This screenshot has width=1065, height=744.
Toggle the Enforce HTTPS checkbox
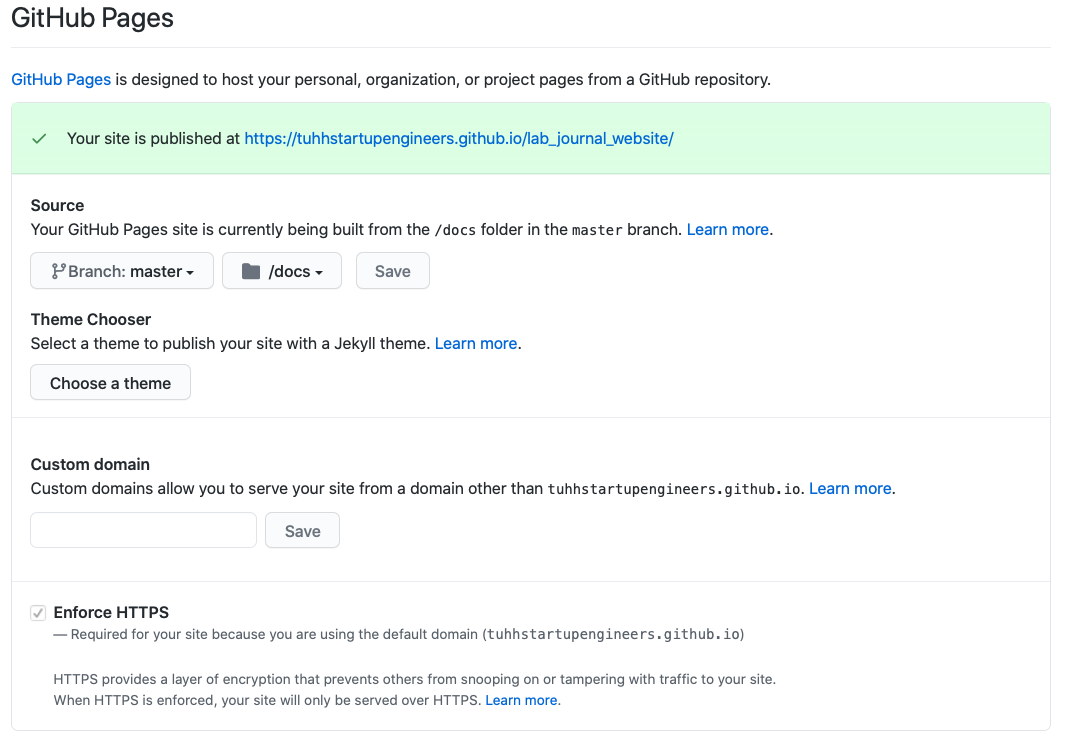(38, 613)
